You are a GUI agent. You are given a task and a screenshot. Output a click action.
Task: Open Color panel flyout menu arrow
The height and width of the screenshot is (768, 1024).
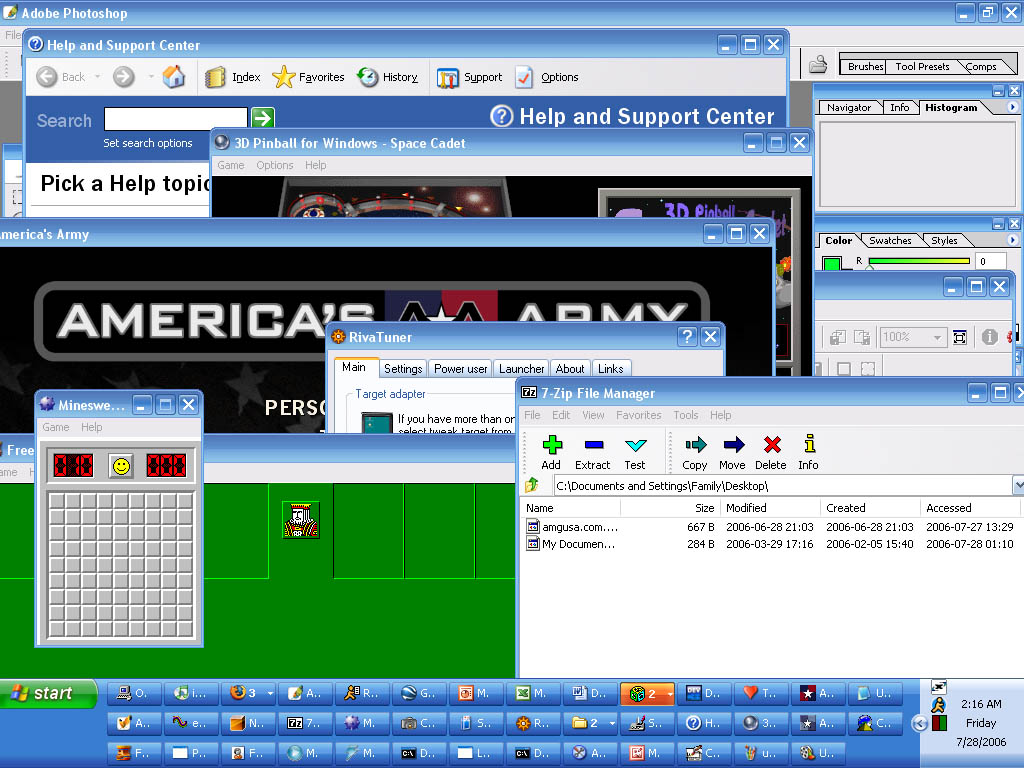coord(1012,240)
